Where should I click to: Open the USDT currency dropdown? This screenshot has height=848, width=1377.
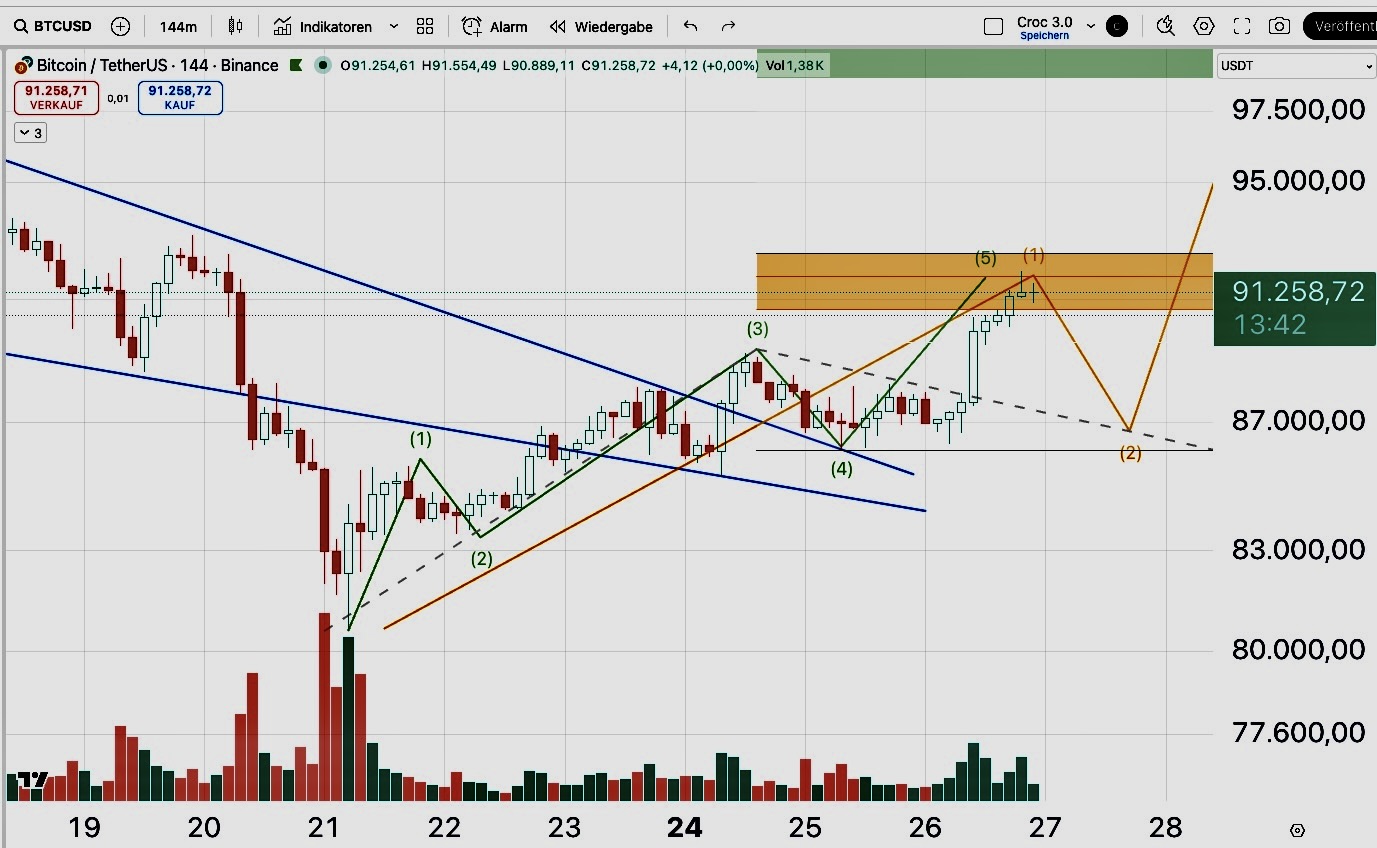coord(1296,66)
